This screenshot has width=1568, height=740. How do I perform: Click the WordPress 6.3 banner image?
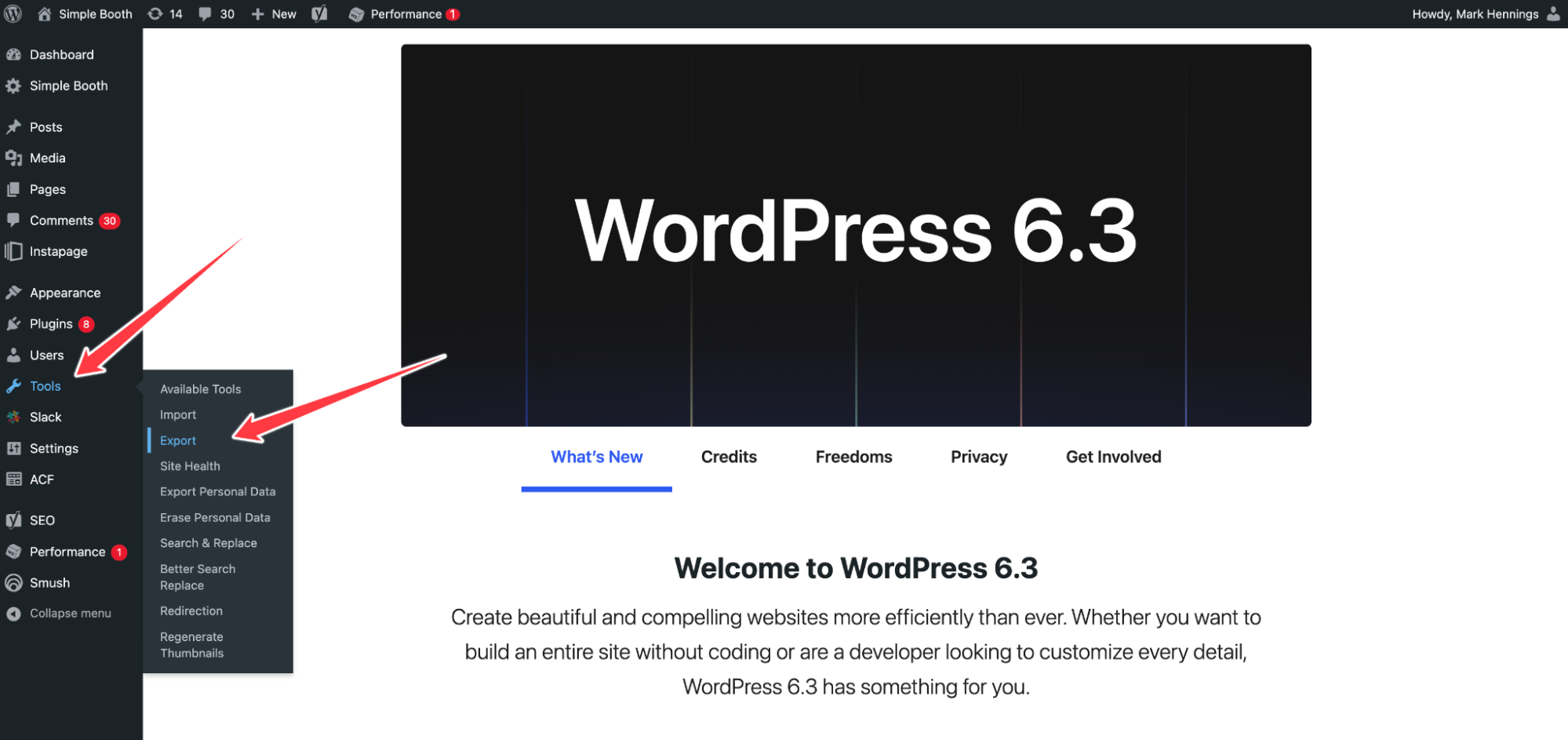[x=856, y=235]
